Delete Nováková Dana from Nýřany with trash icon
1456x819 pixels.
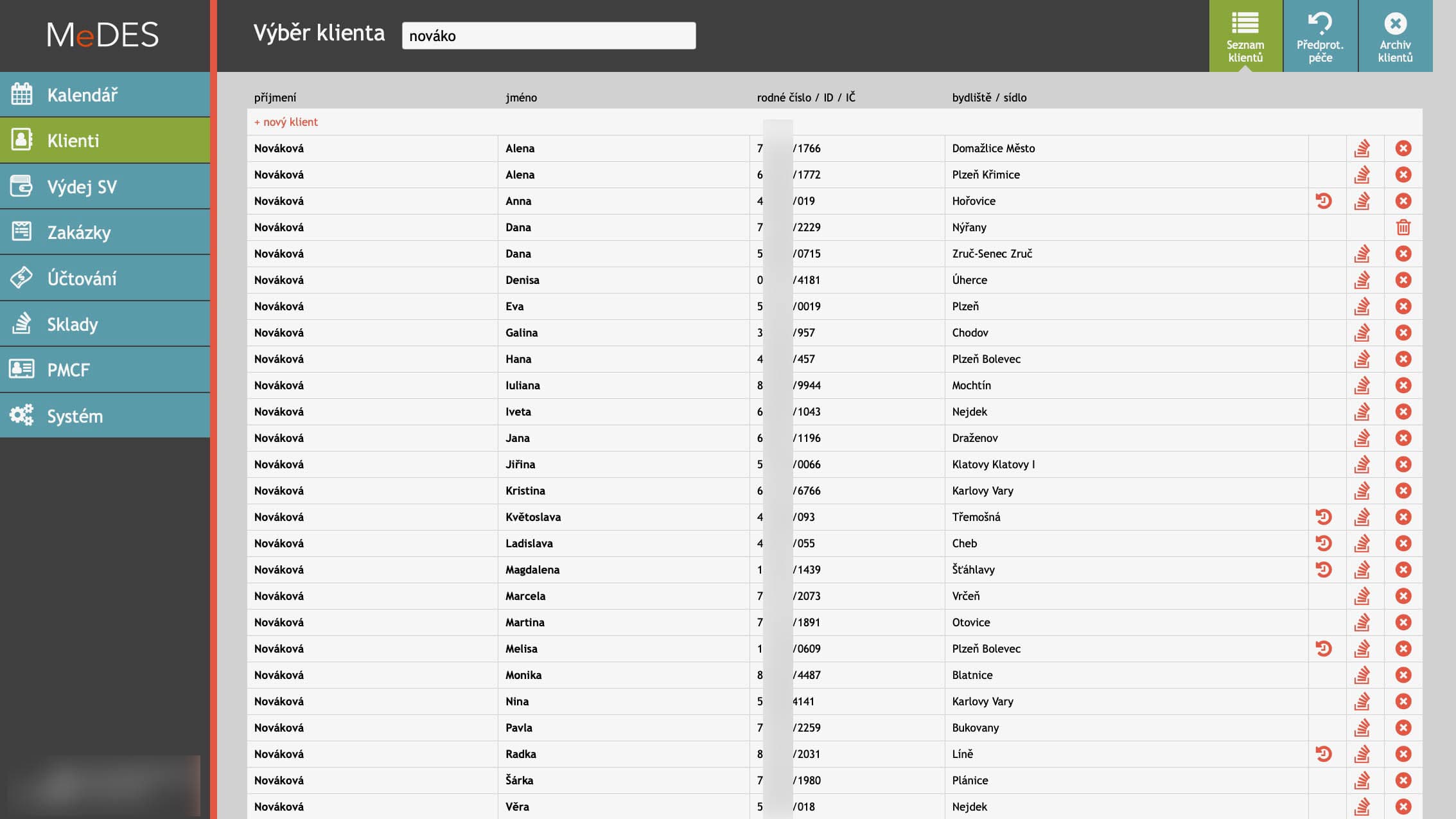click(1403, 227)
